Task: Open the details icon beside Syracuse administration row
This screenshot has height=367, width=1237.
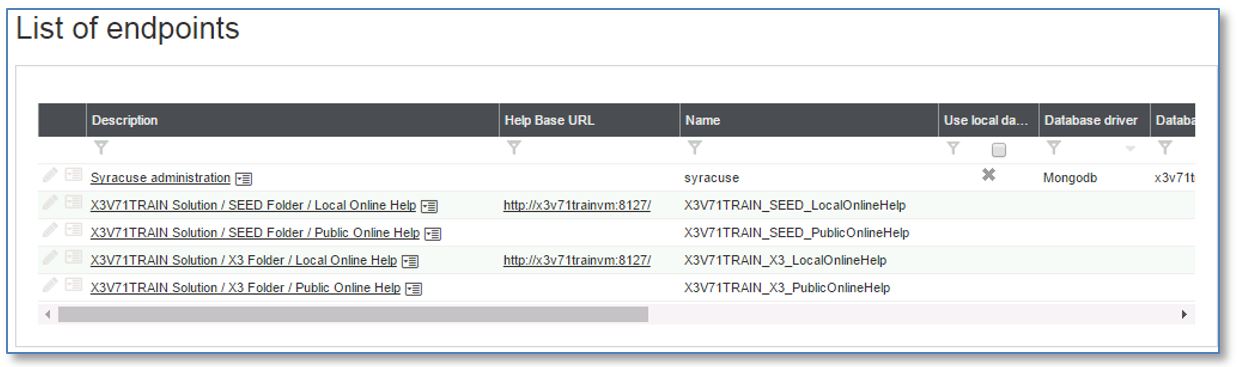Action: (73, 176)
